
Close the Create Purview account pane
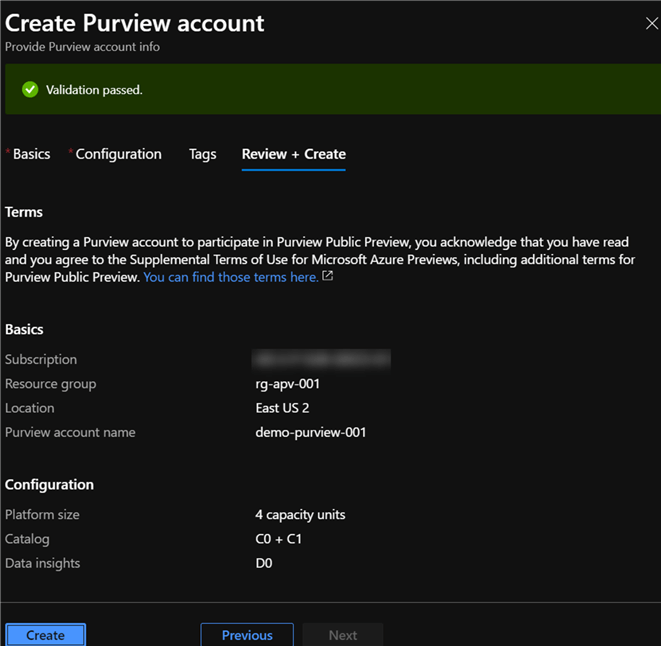click(652, 24)
